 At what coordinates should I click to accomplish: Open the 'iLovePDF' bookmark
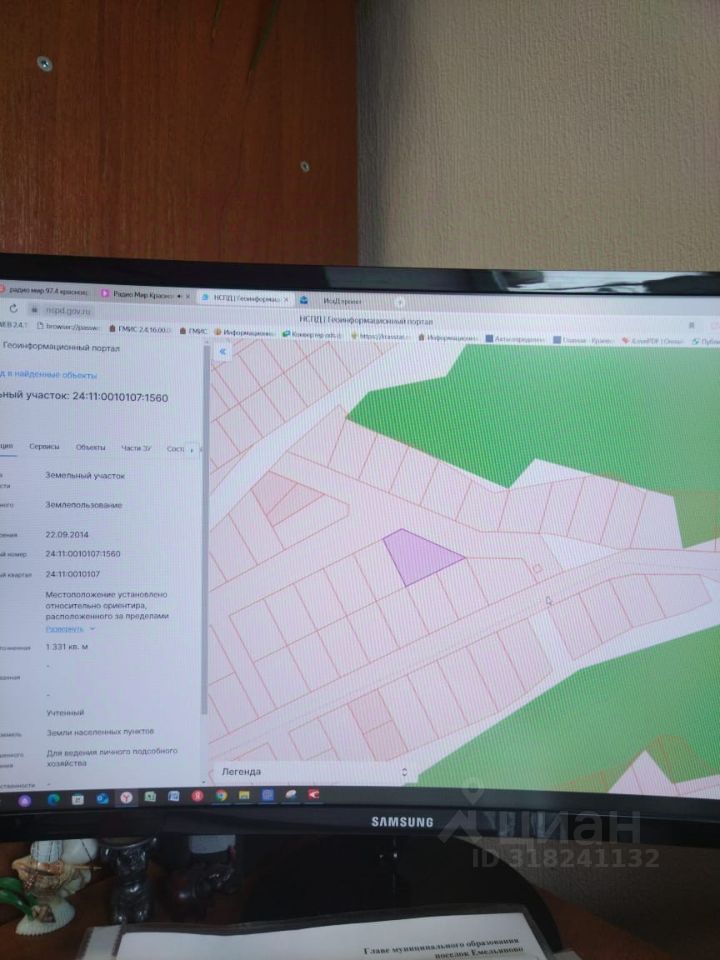pyautogui.click(x=652, y=341)
